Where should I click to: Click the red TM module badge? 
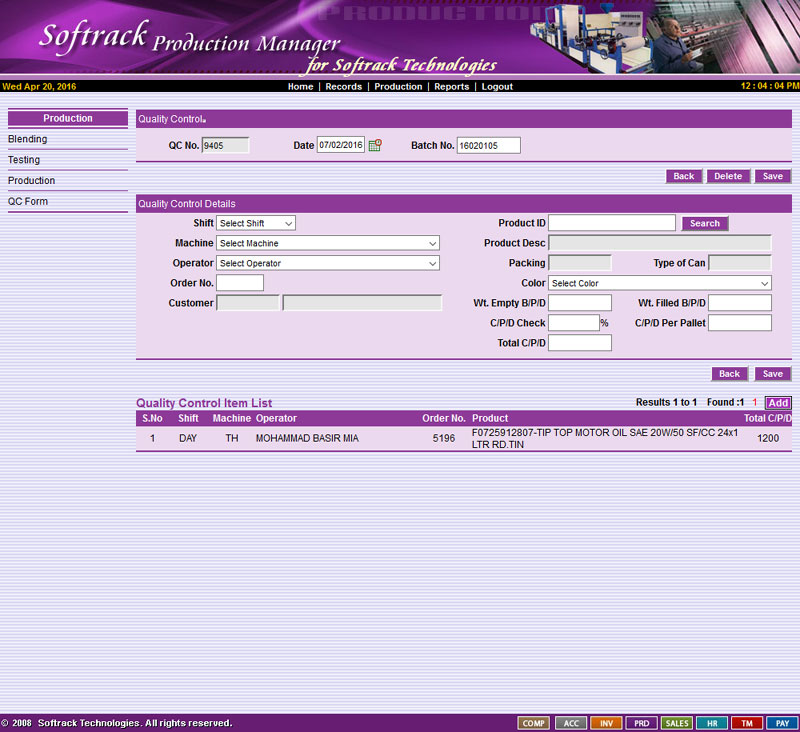pos(747,723)
